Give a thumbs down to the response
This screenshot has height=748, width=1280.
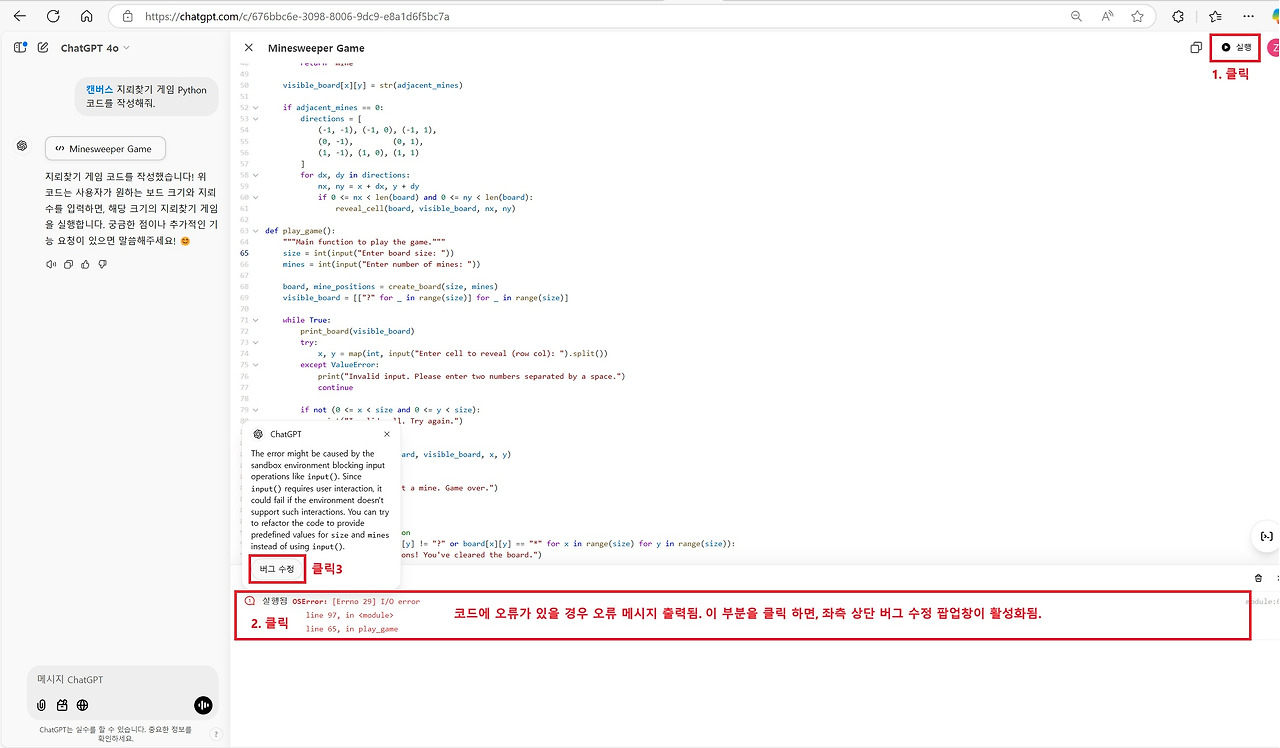102,264
